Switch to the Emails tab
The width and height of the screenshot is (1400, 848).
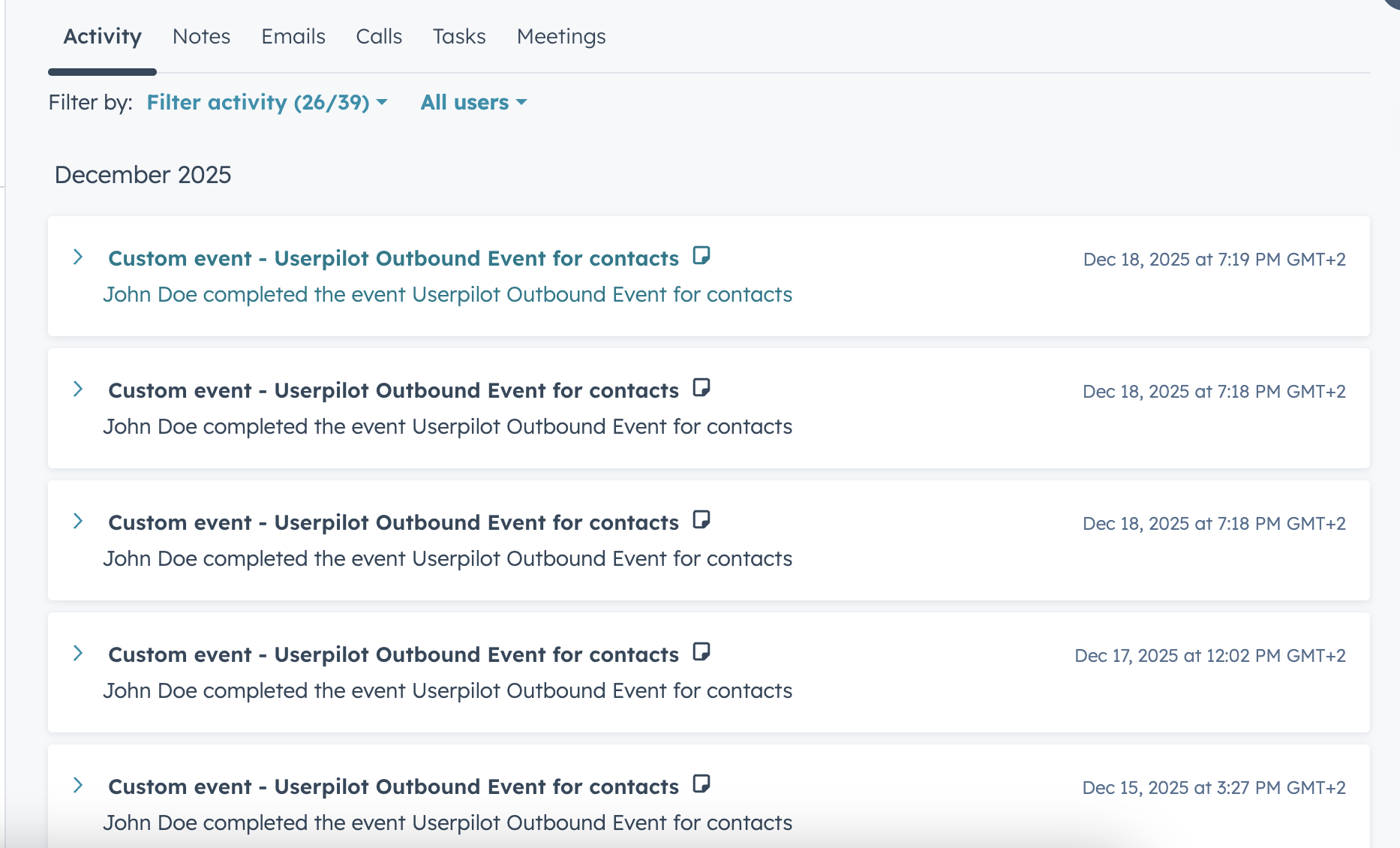[x=293, y=36]
